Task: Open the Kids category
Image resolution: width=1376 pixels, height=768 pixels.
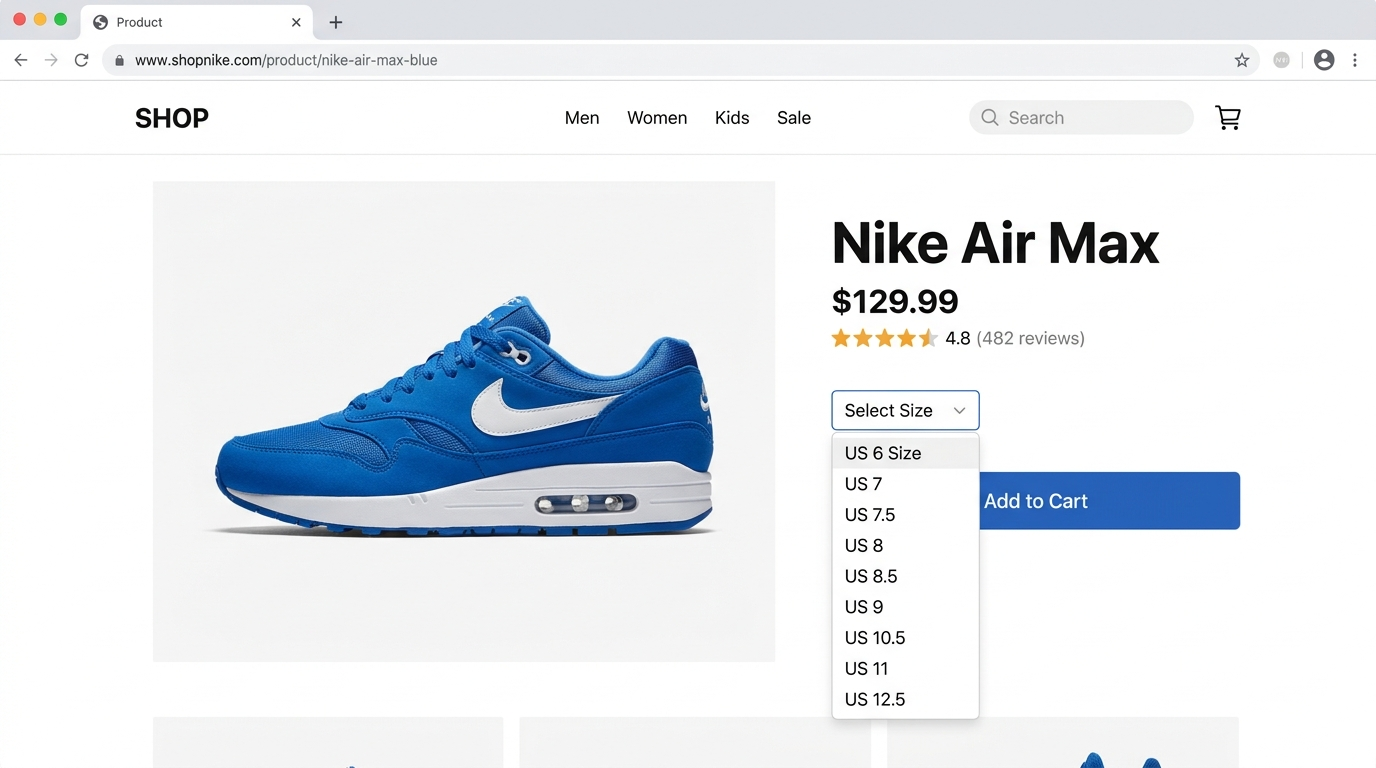Action: [x=732, y=118]
